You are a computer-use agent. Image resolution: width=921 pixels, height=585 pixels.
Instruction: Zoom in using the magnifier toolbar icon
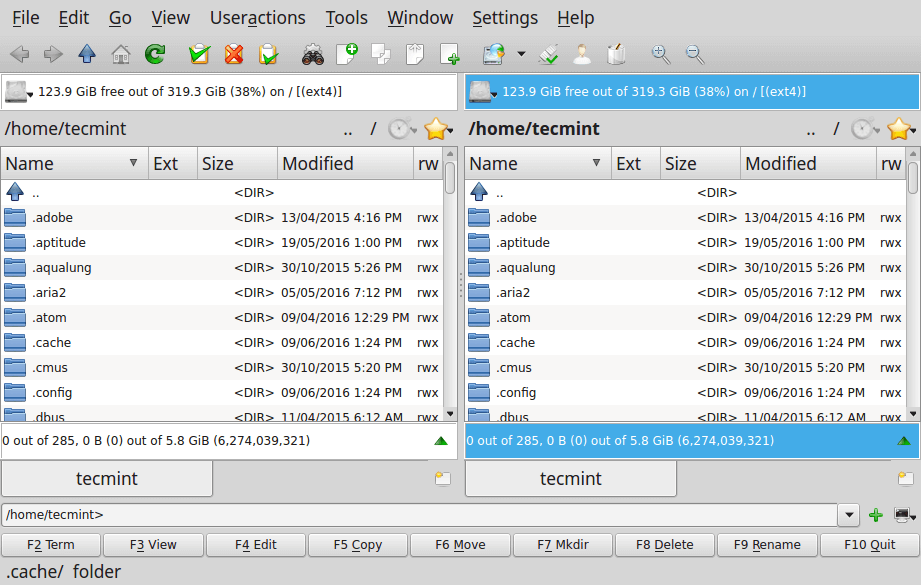pyautogui.click(x=658, y=54)
